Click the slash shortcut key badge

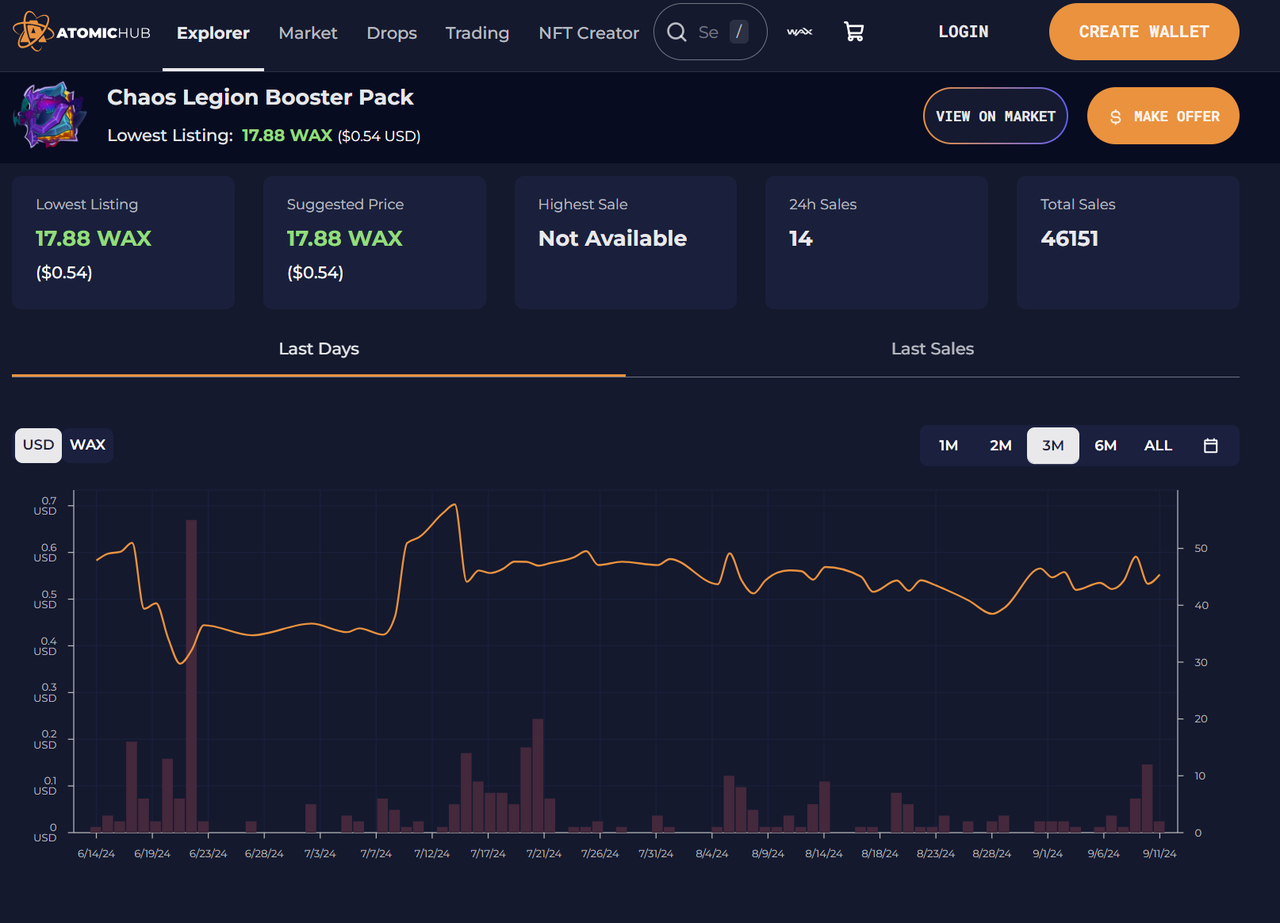coord(739,32)
